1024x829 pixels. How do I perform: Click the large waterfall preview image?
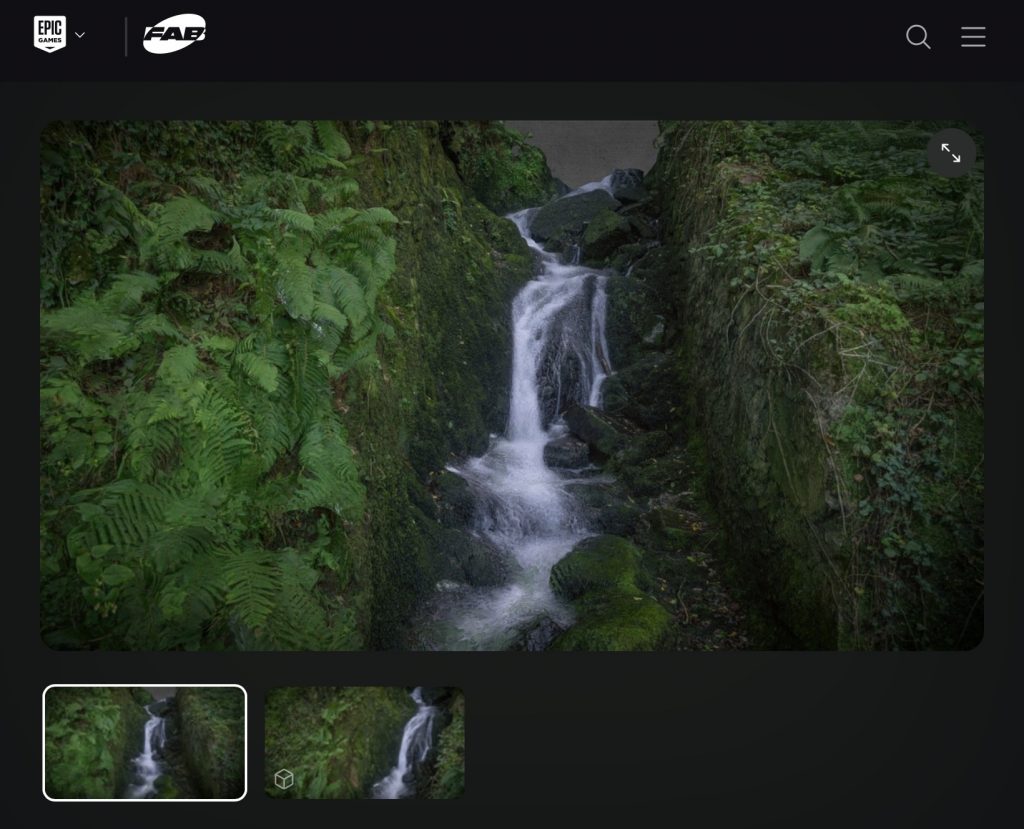511,385
